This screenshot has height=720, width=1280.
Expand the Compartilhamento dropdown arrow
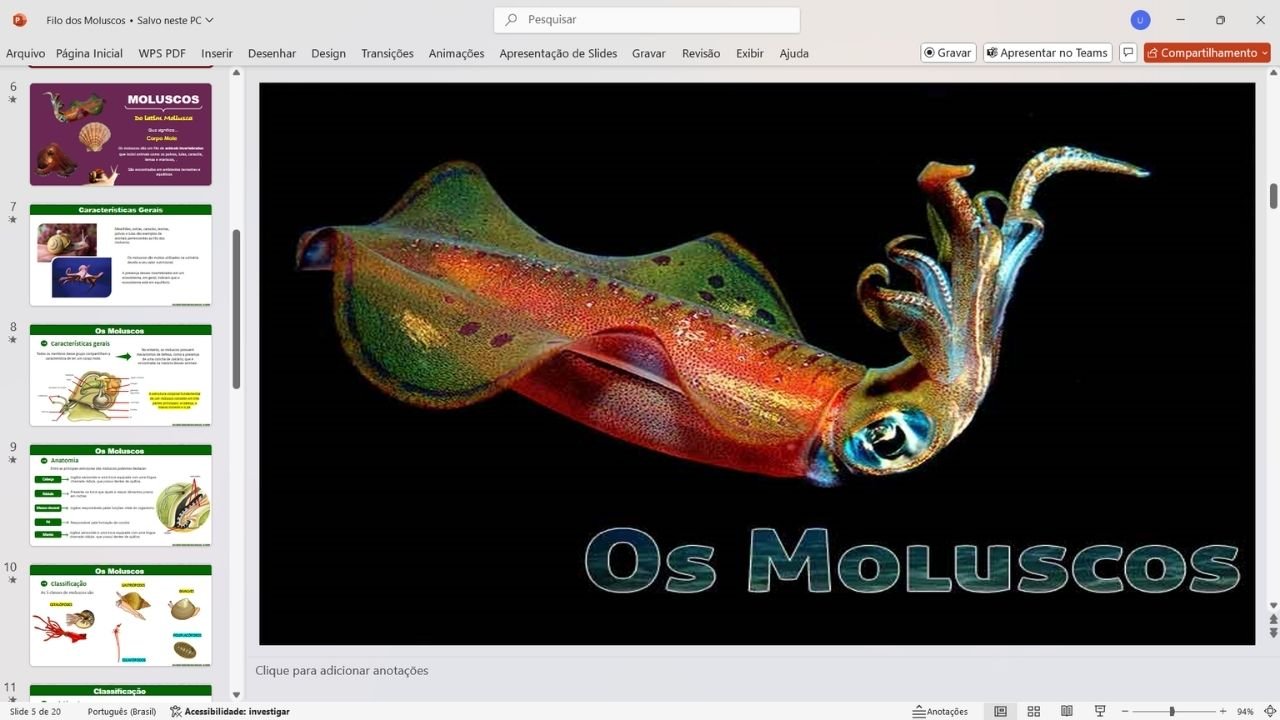point(1265,53)
